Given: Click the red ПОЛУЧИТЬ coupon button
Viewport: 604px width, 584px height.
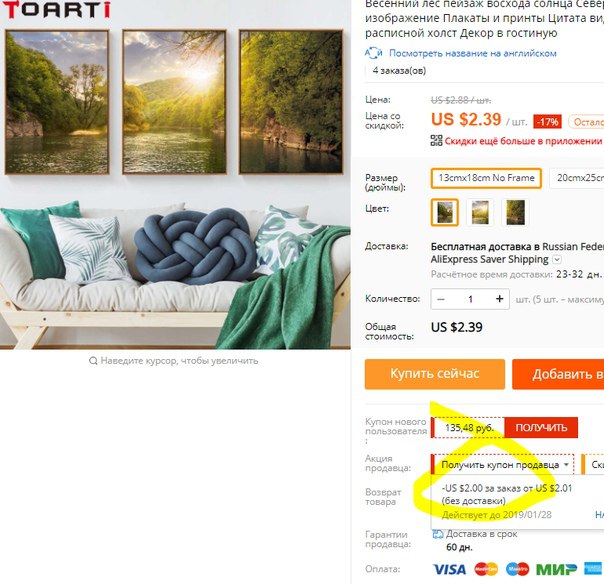Looking at the screenshot, I should [x=541, y=427].
